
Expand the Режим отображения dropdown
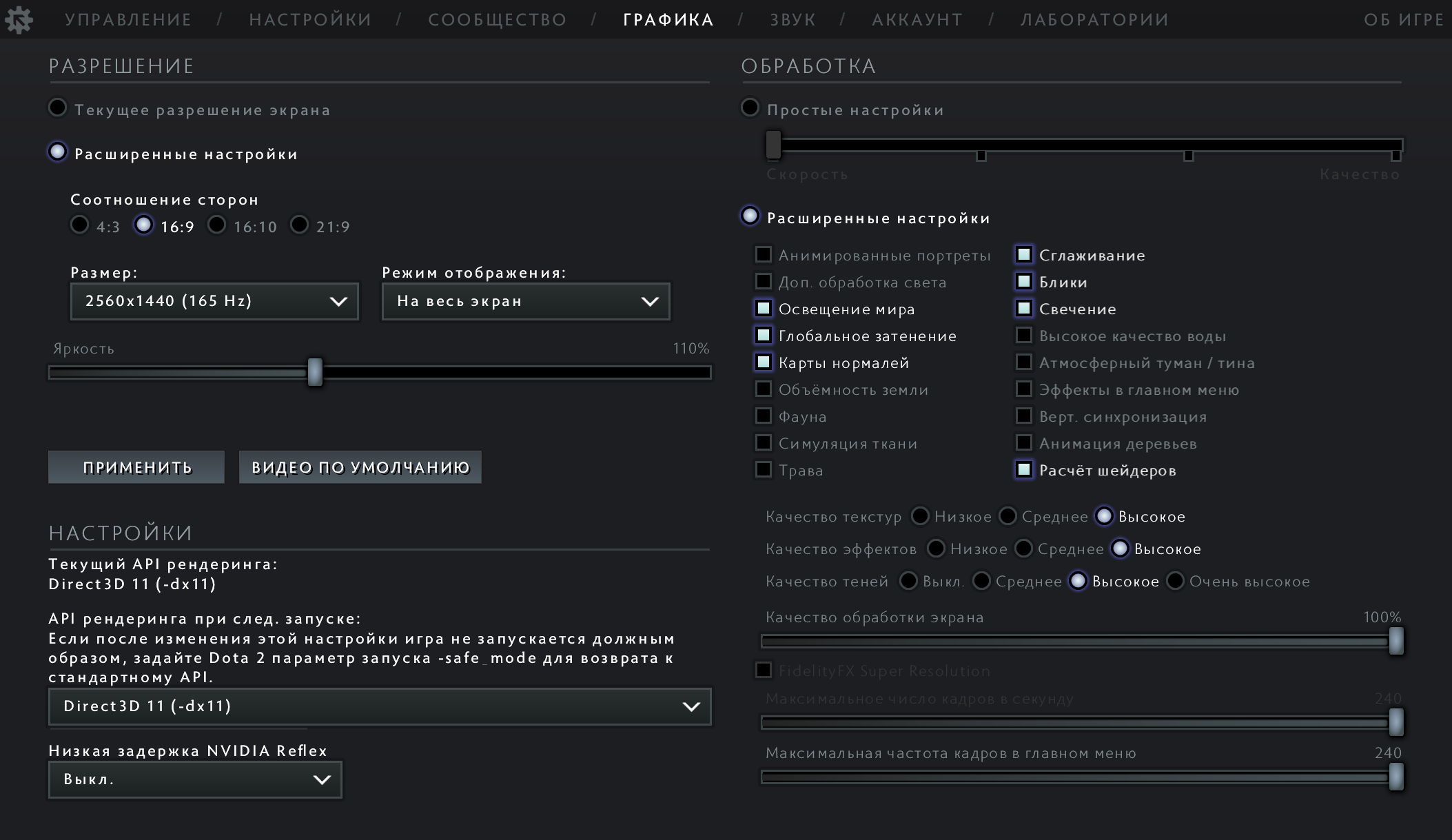tap(526, 301)
